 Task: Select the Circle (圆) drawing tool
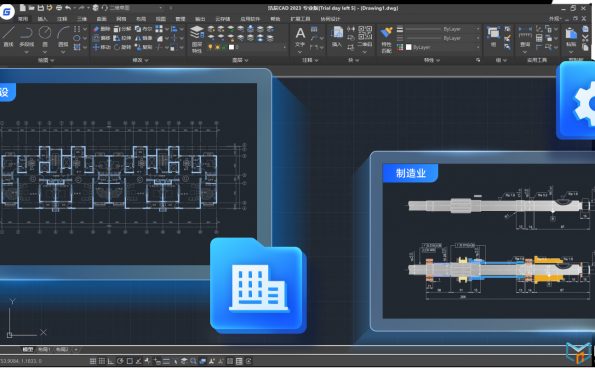[45, 36]
